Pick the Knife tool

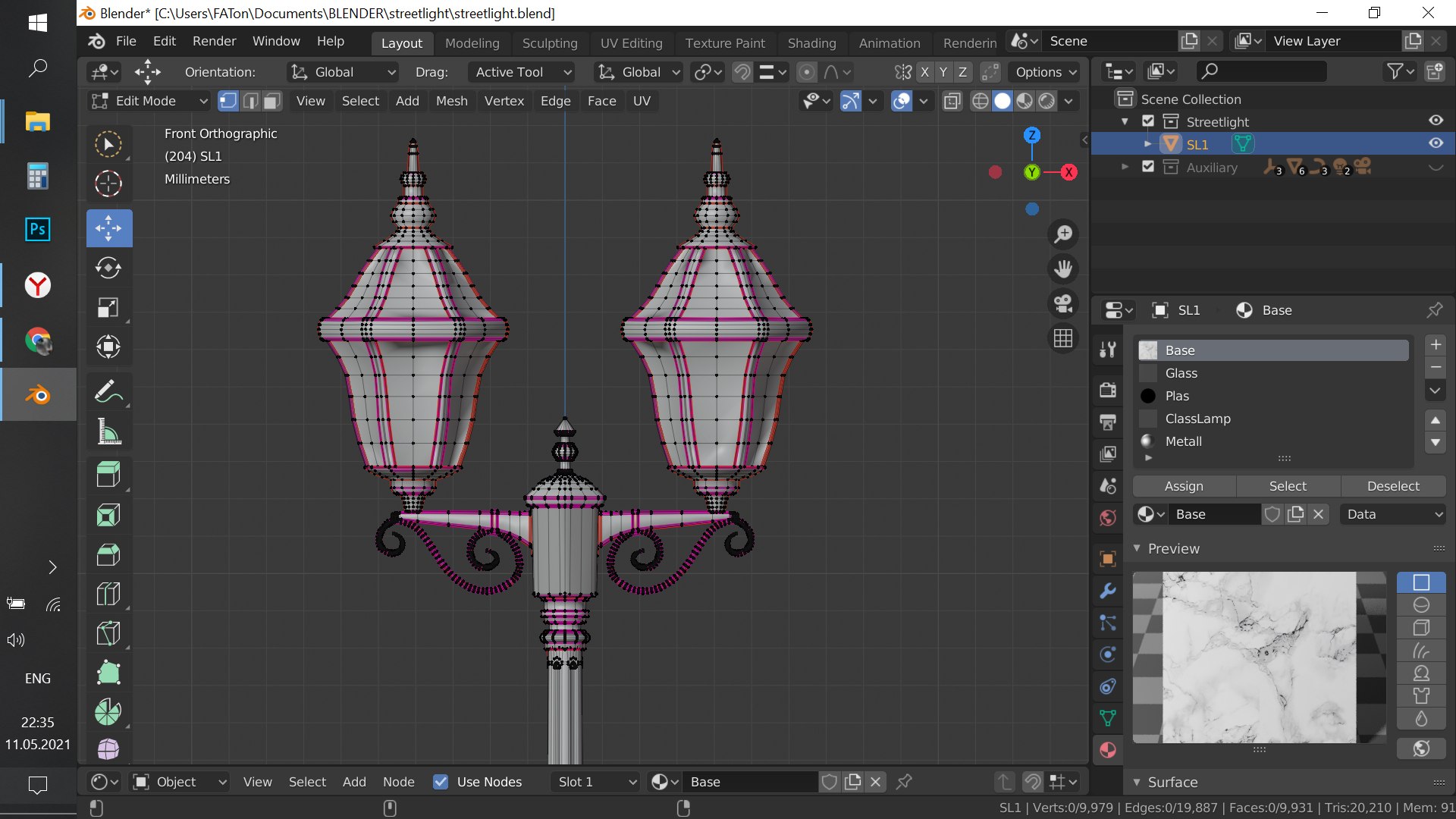tap(108, 633)
